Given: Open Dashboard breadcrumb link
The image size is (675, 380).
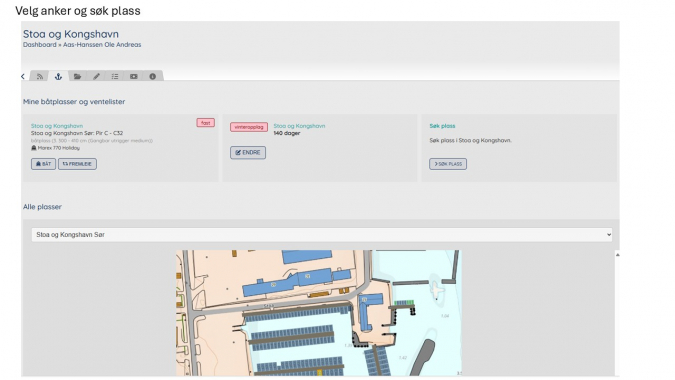Looking at the screenshot, I should 40,44.
